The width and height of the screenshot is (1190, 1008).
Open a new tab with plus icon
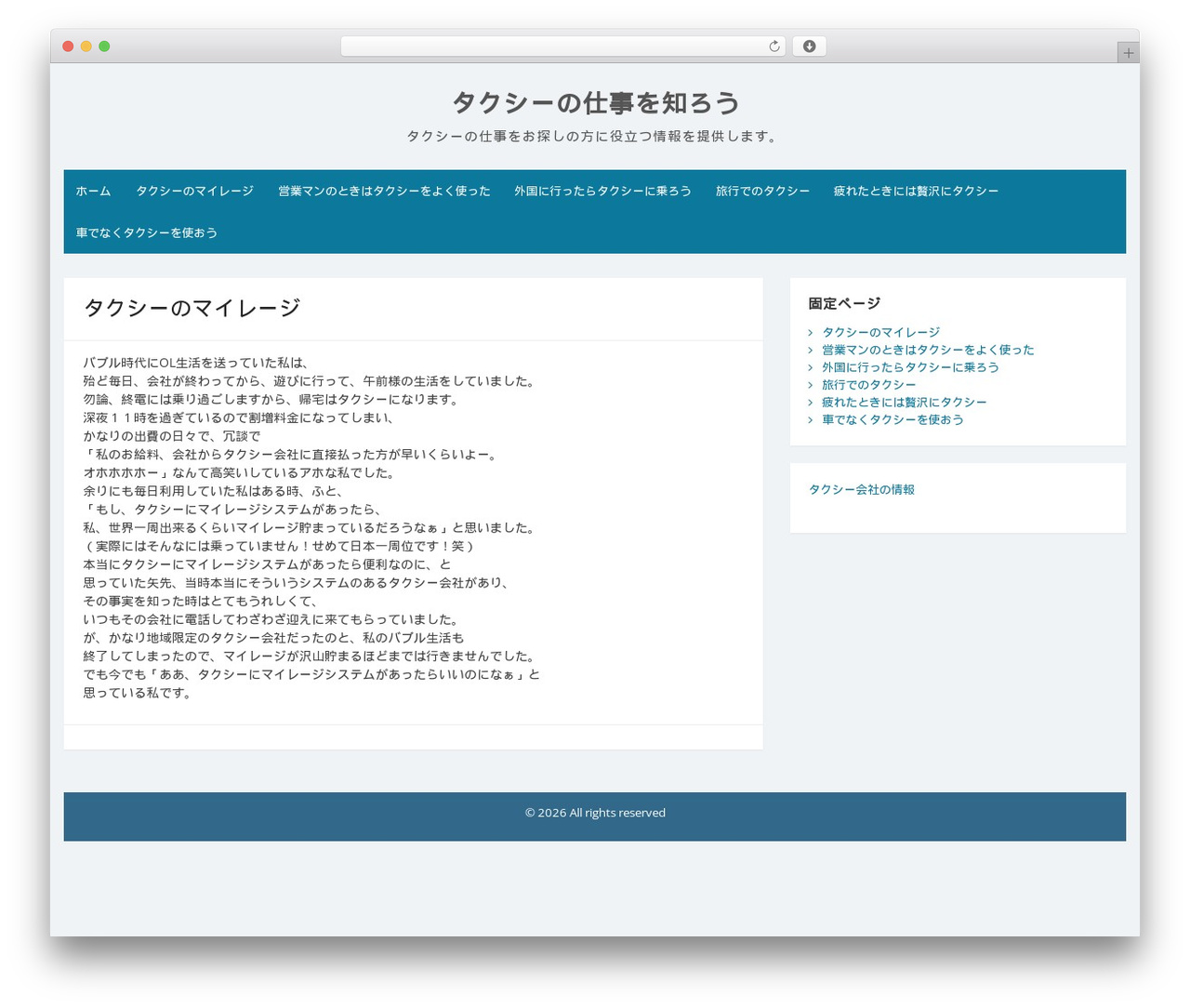pos(1128,53)
